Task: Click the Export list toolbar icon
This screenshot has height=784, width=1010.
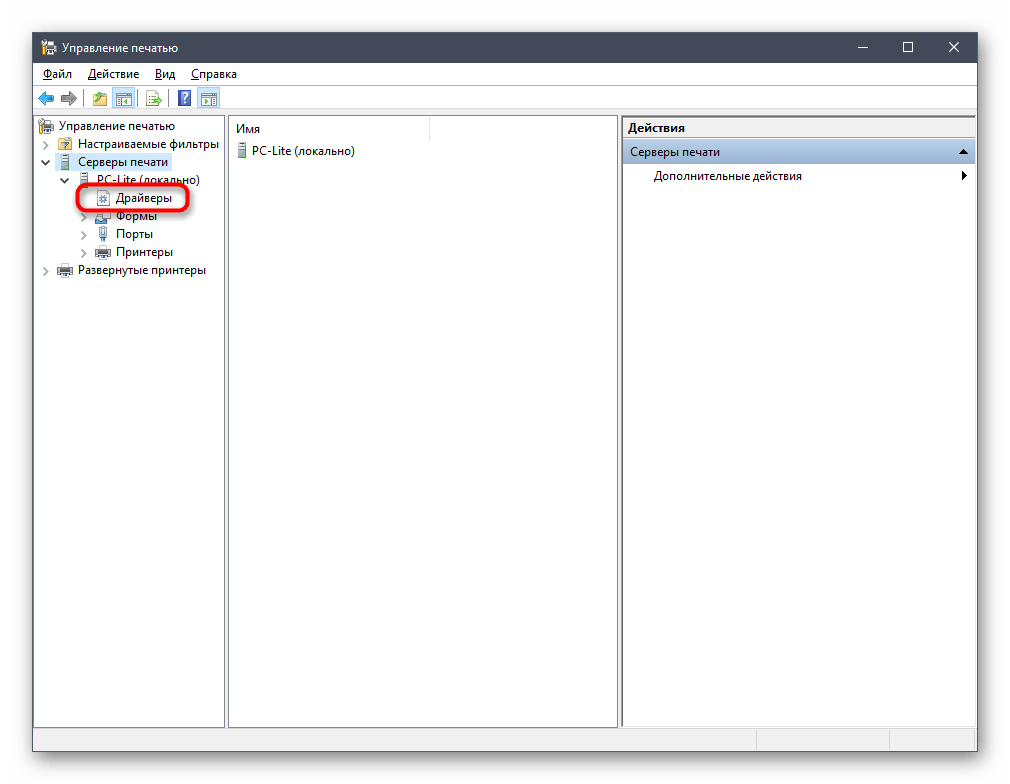Action: pos(154,98)
